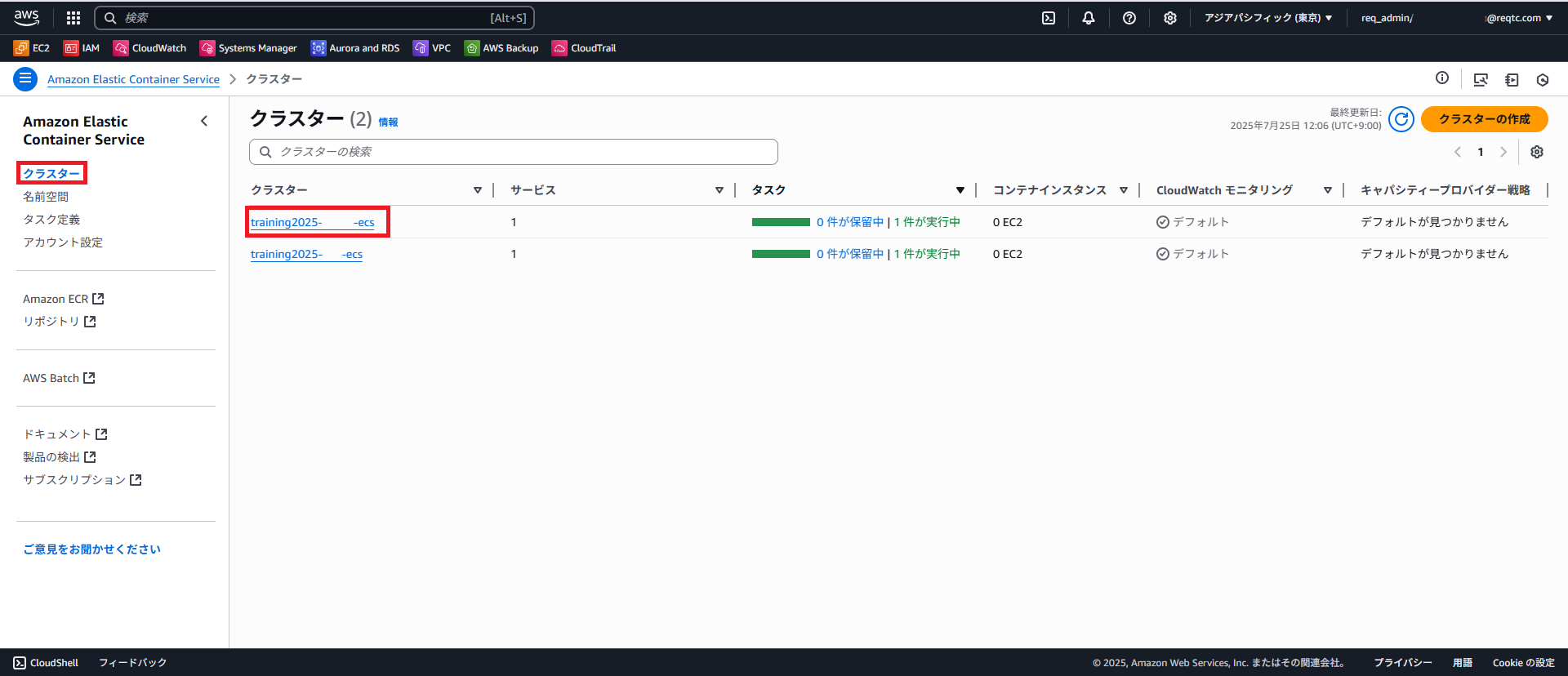Open AWS Backup shortcut

tap(501, 48)
